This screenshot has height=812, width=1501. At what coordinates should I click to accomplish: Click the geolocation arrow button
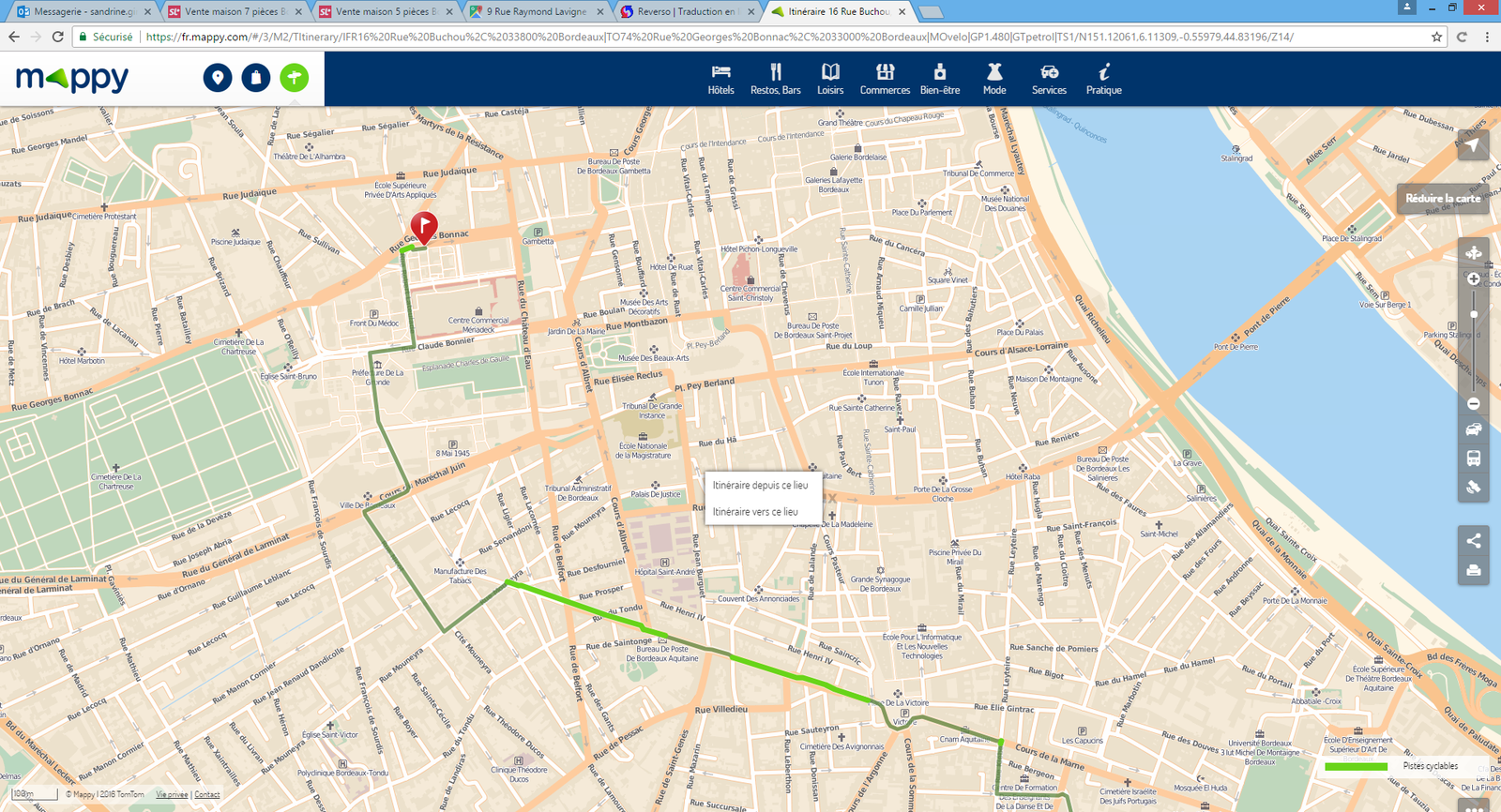pyautogui.click(x=1473, y=145)
